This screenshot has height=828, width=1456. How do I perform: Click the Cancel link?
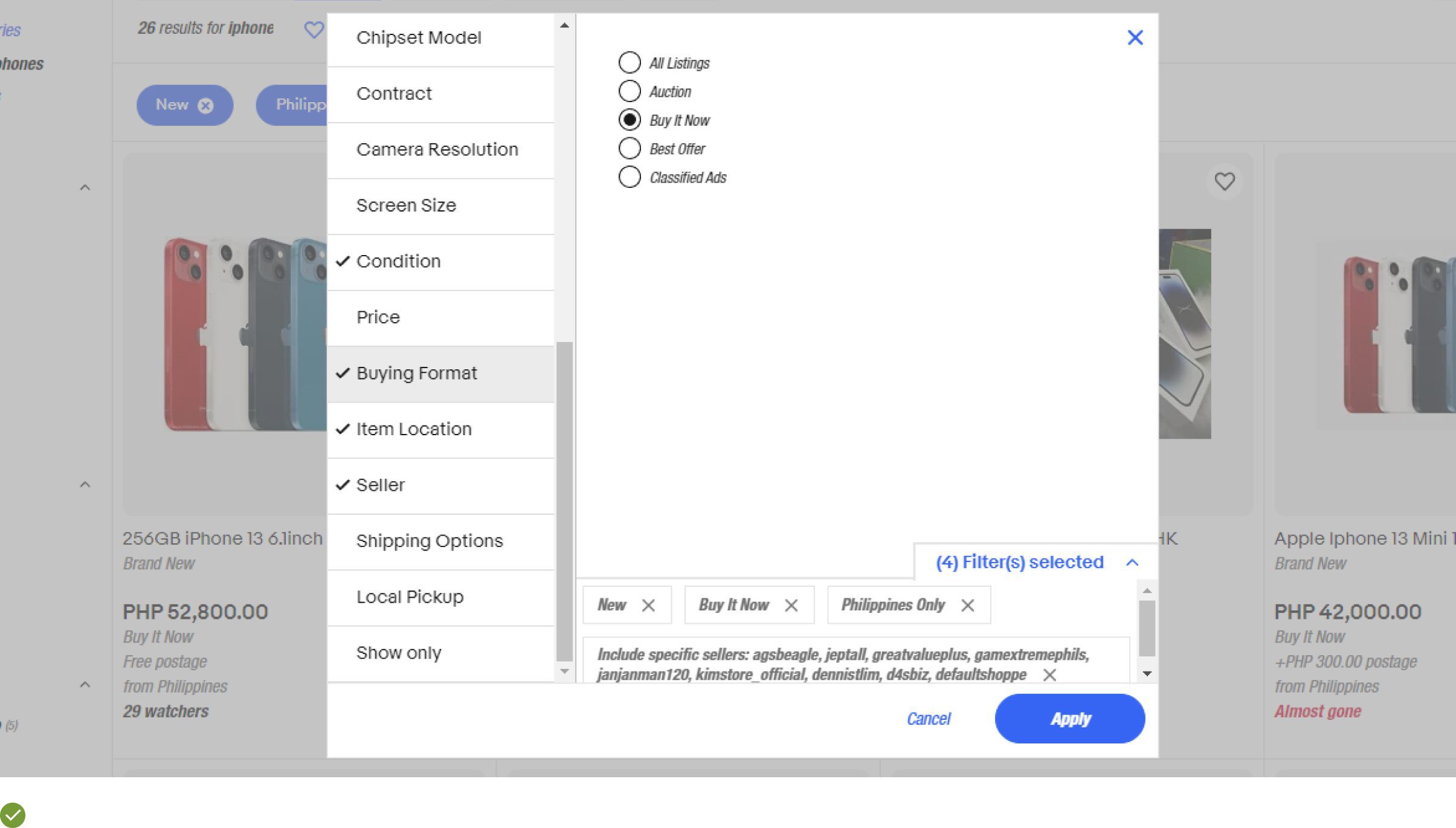click(x=928, y=719)
